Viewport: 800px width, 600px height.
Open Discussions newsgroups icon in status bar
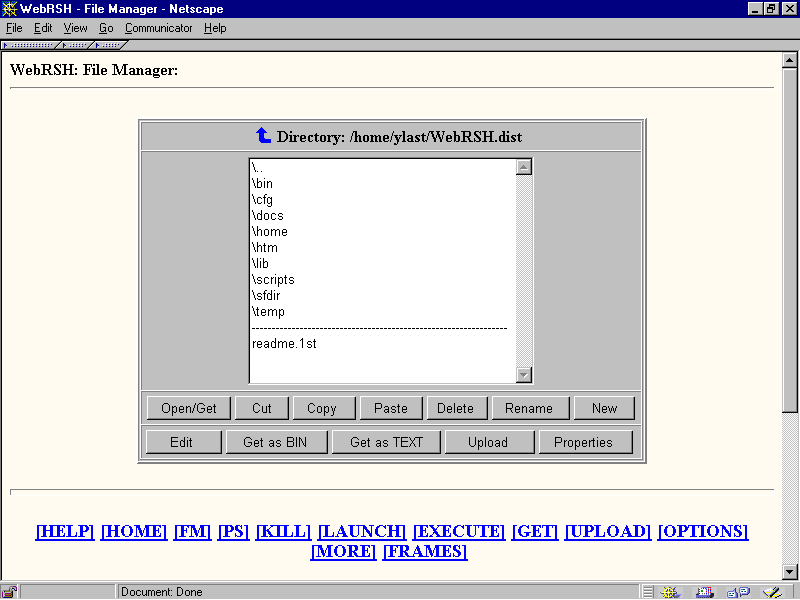[x=738, y=592]
